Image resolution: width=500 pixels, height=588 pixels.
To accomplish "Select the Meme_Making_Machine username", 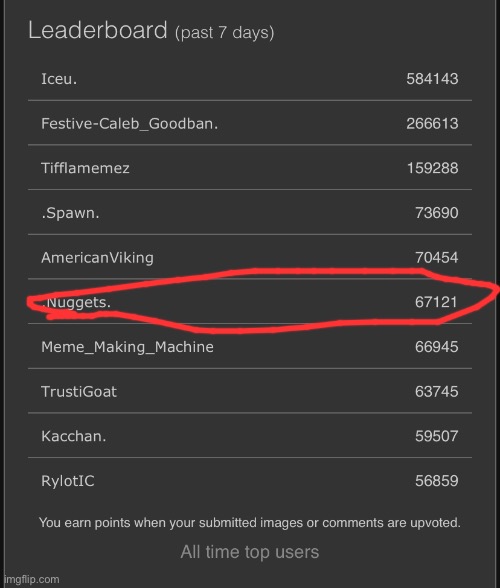I will coord(127,347).
